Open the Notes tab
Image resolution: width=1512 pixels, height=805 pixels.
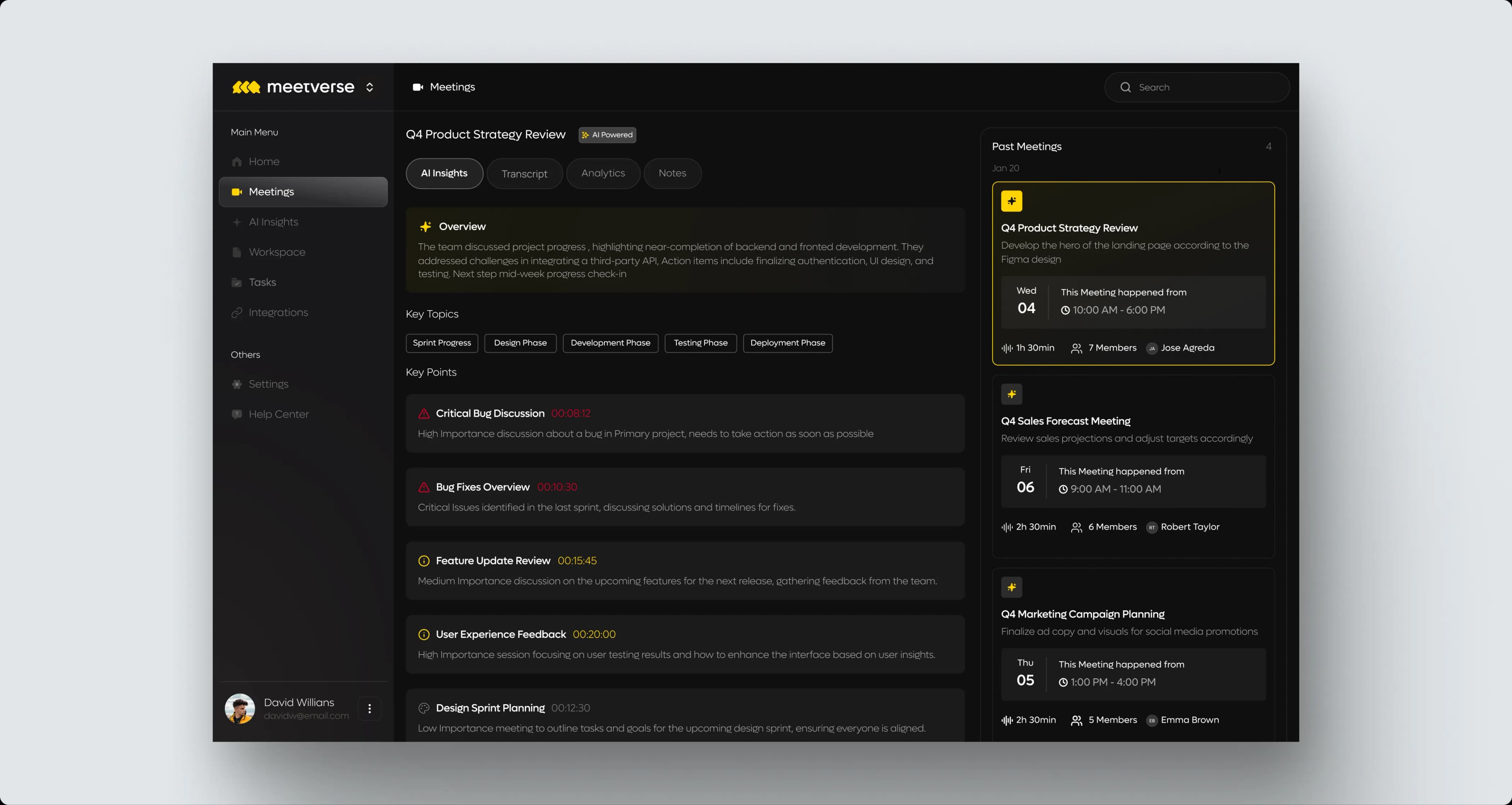(672, 173)
